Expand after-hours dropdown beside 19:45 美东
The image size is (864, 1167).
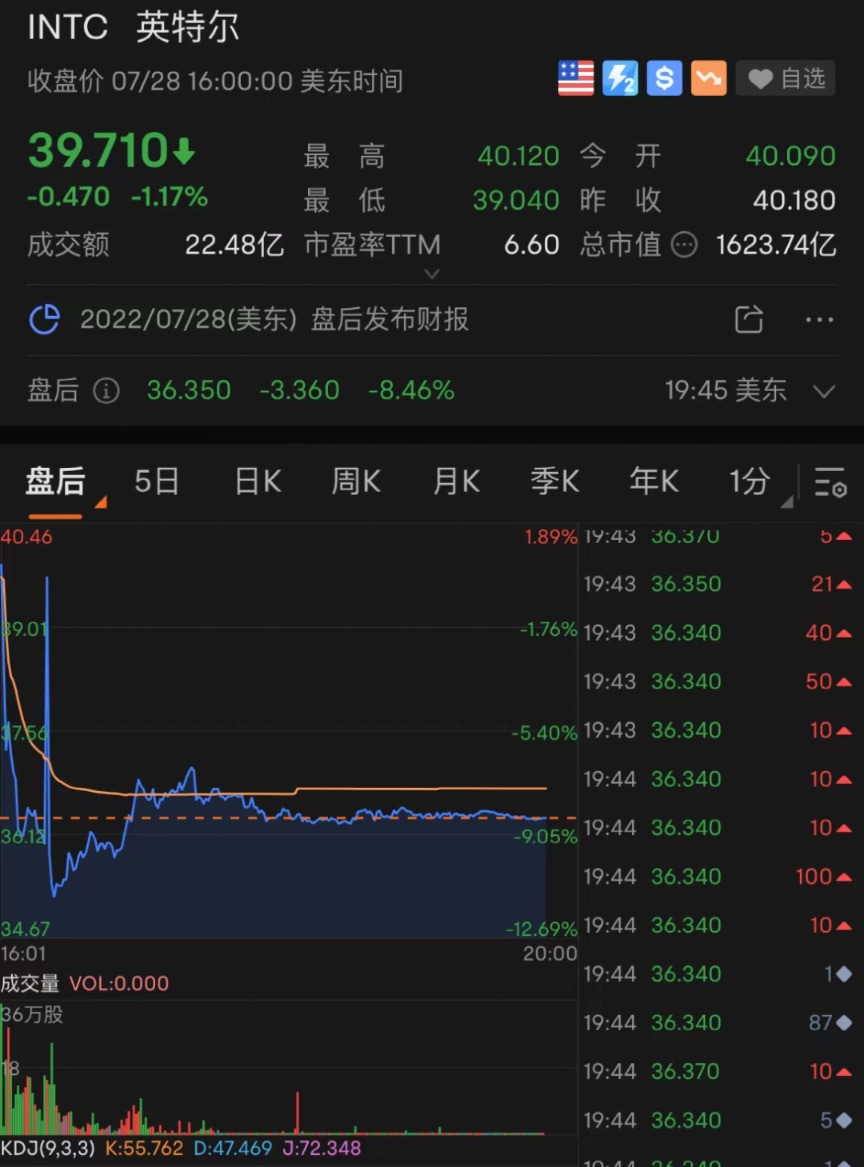pyautogui.click(x=824, y=391)
